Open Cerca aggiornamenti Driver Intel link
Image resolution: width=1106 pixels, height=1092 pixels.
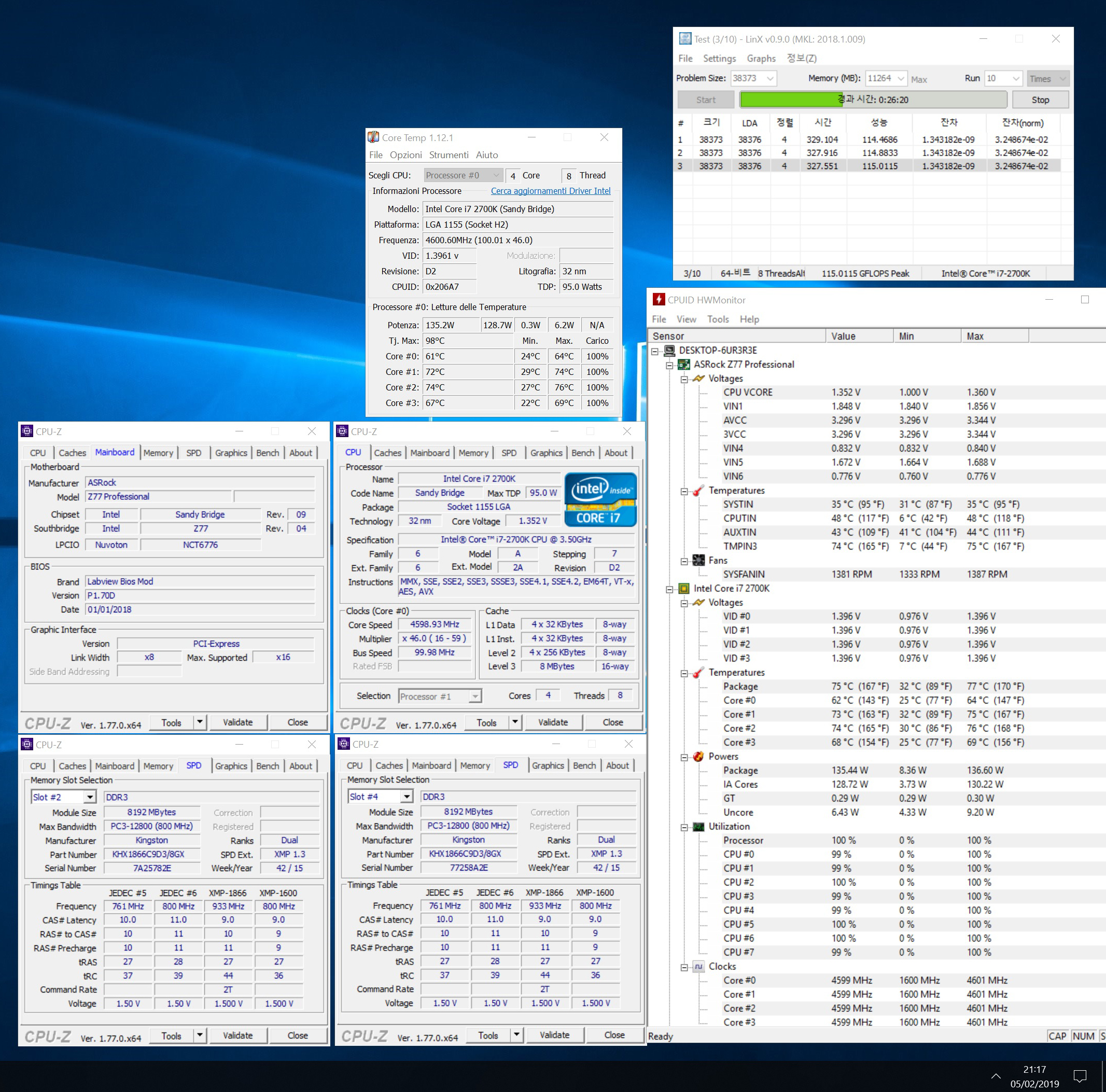coord(550,191)
